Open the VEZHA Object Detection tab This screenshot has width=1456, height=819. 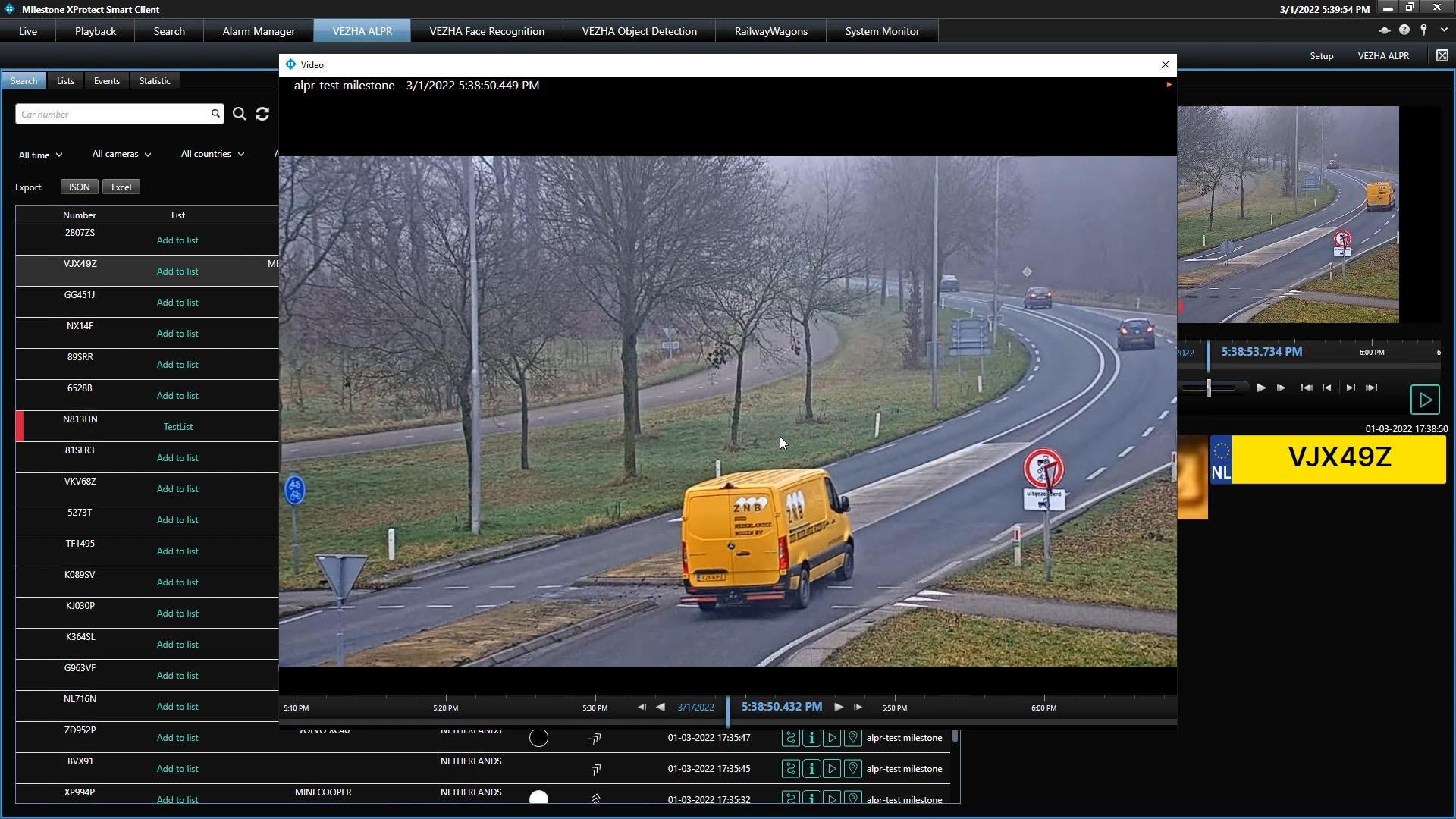(x=639, y=31)
